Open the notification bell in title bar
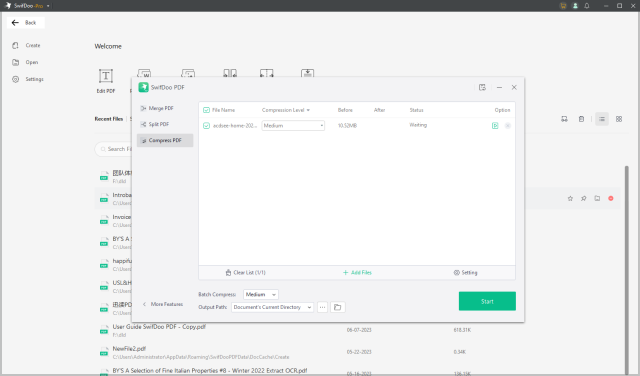Image resolution: width=640 pixels, height=376 pixels. [587, 6]
